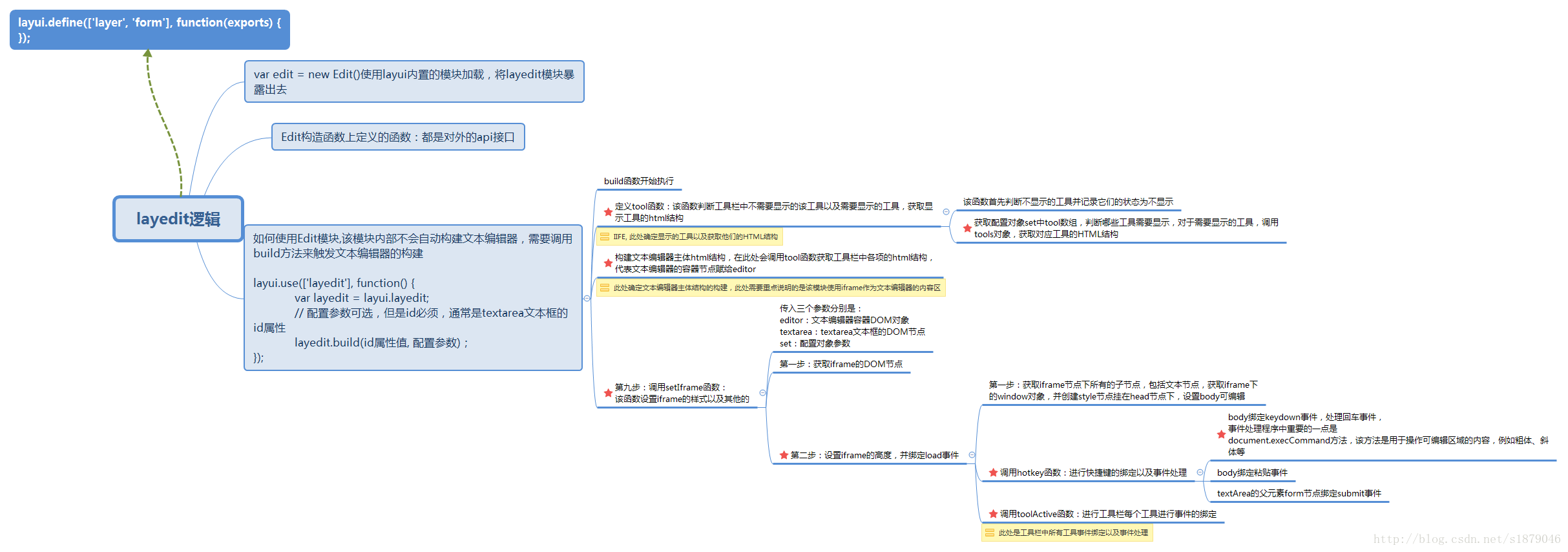Click the star on 第二步:设置iframe的高度 node
The height and width of the screenshot is (552, 1568).
[x=784, y=455]
